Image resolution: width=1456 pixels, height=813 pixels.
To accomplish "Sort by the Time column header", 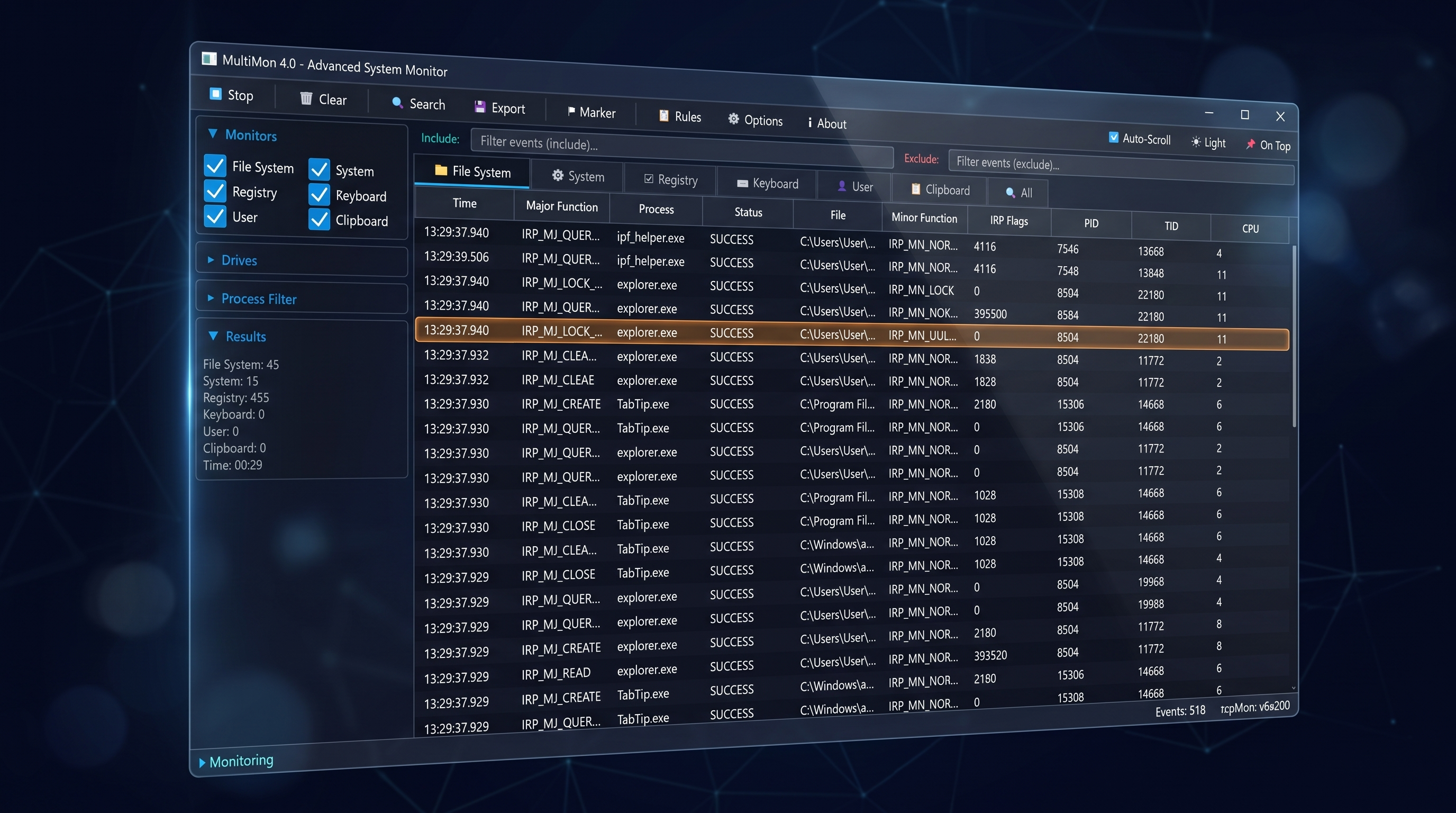I will point(465,203).
